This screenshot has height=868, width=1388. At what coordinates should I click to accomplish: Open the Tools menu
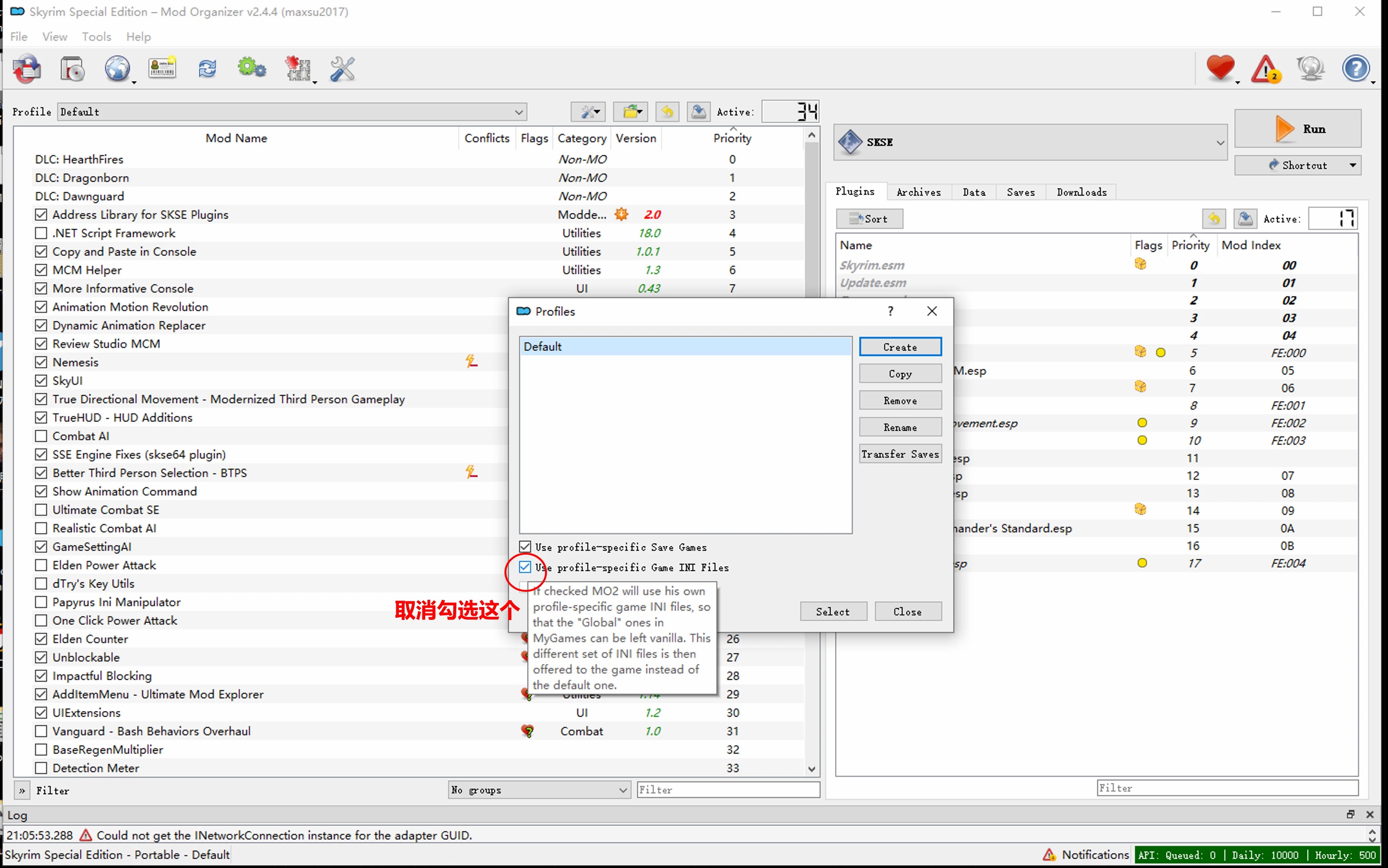[x=96, y=37]
